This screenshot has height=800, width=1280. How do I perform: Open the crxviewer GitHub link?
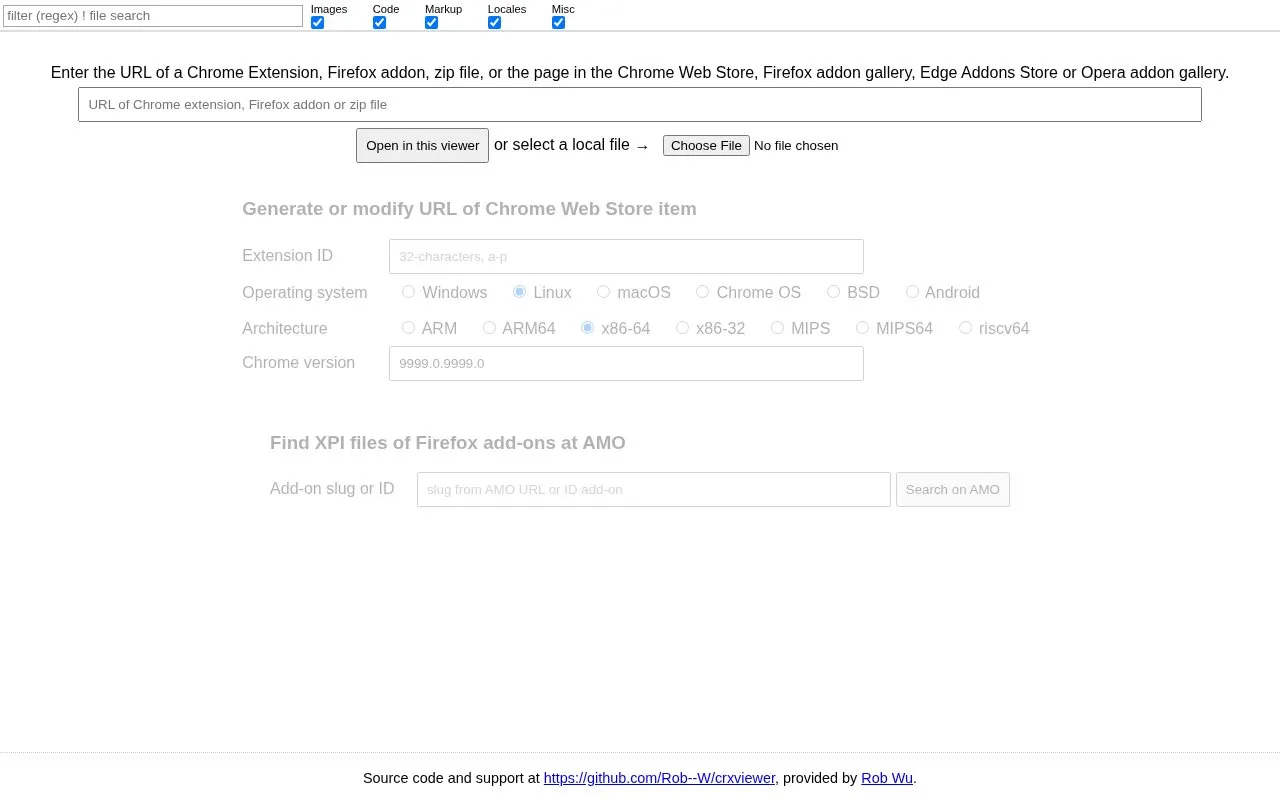(x=660, y=778)
